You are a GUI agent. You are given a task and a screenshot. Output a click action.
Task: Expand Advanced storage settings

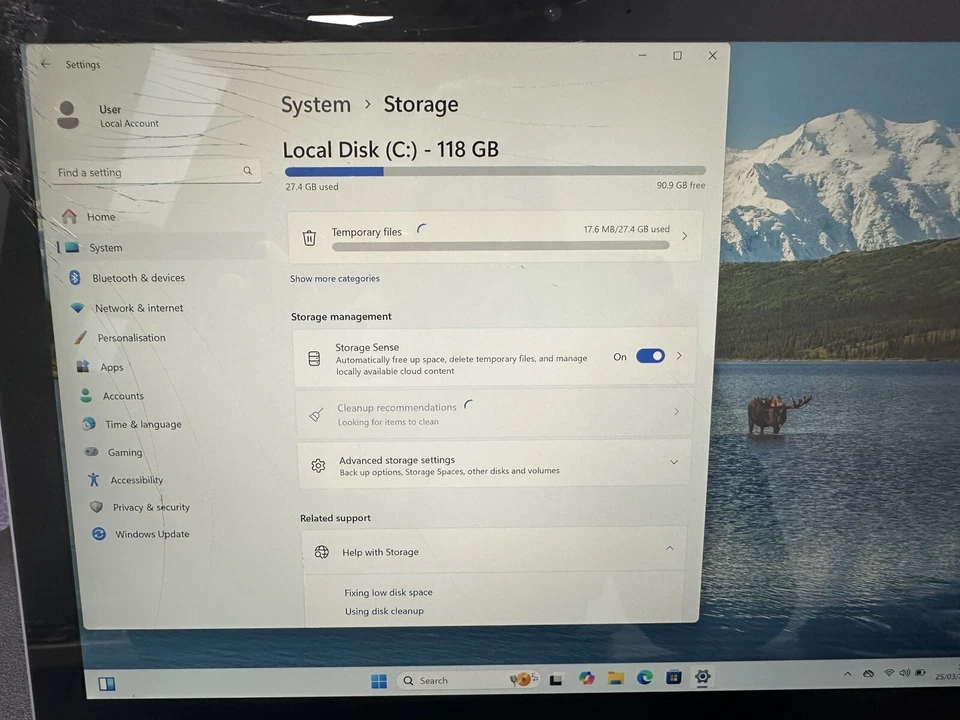(x=674, y=462)
